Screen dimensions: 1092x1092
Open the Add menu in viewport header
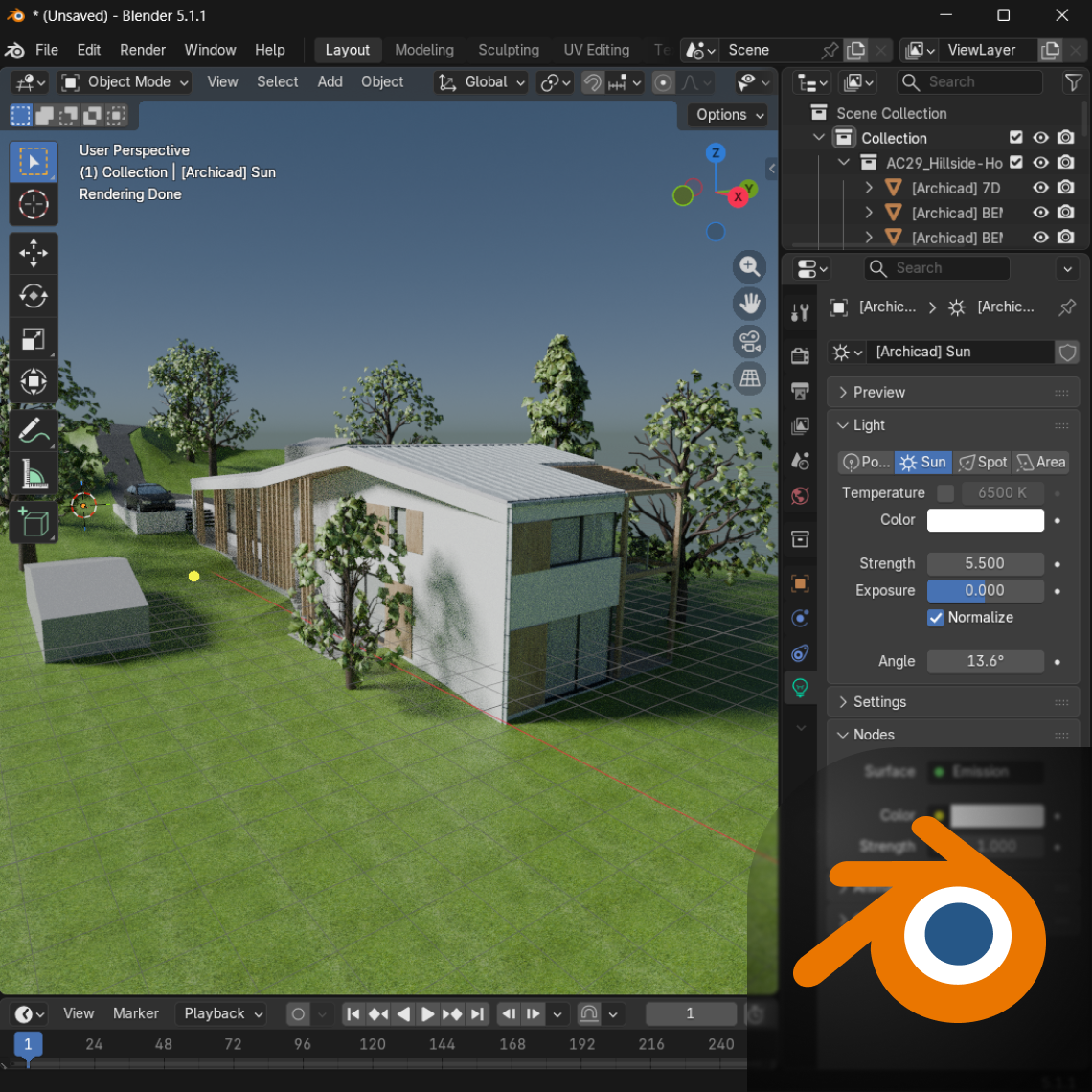tap(330, 82)
